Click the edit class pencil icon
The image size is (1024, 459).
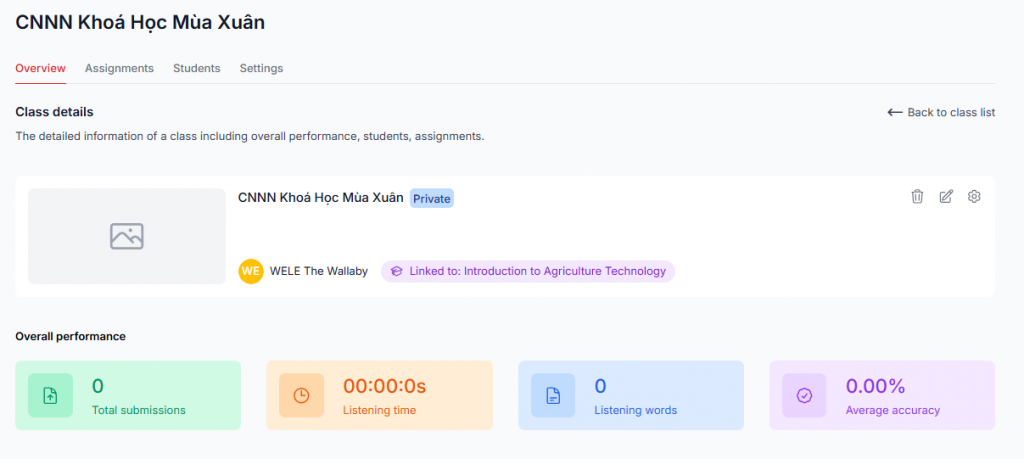pos(946,197)
